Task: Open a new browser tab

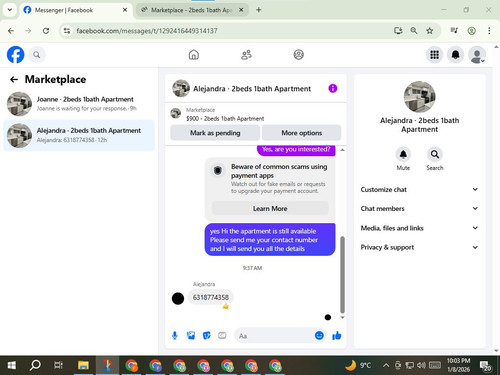Action: (259, 10)
